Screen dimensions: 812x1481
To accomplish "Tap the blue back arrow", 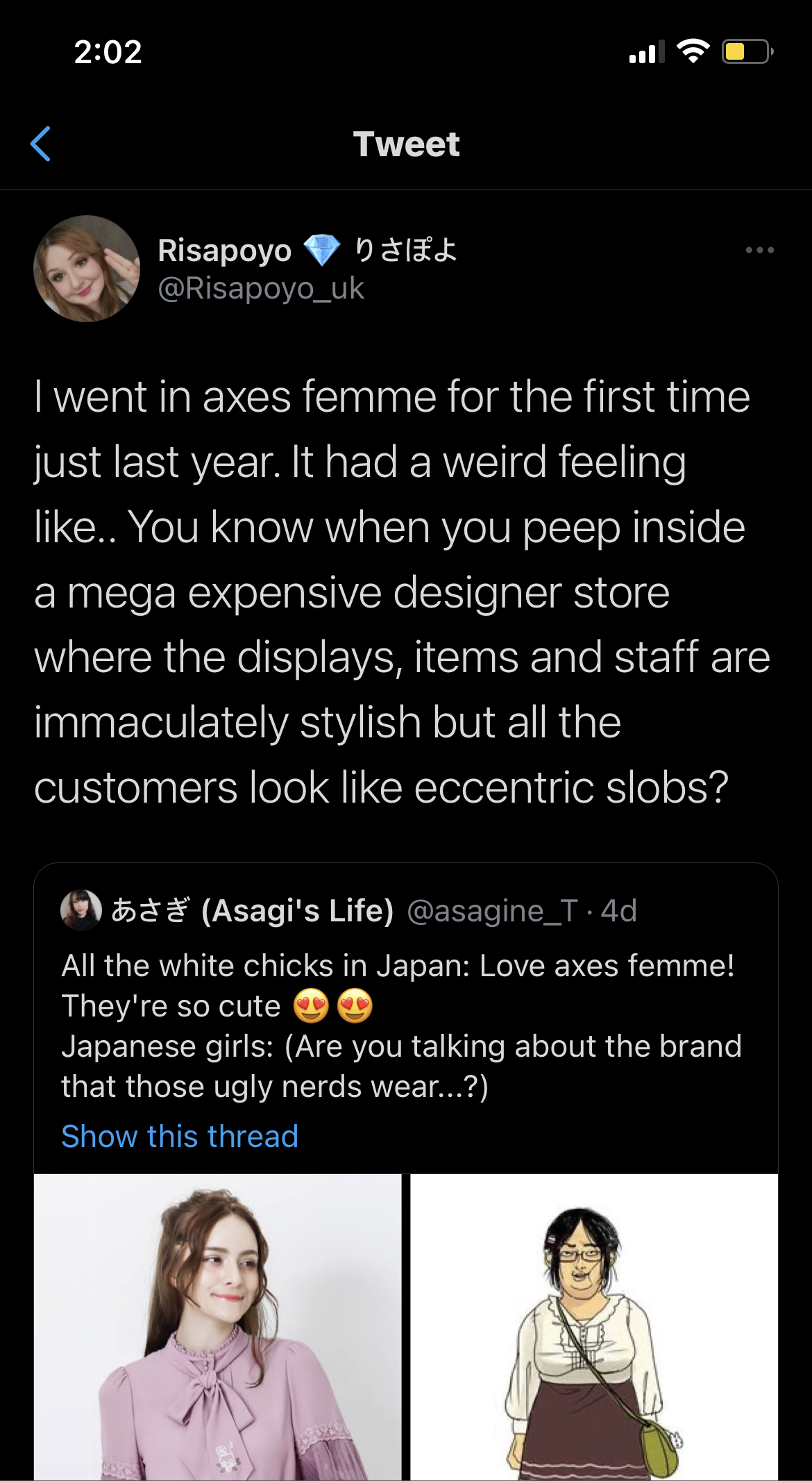I will (41, 144).
